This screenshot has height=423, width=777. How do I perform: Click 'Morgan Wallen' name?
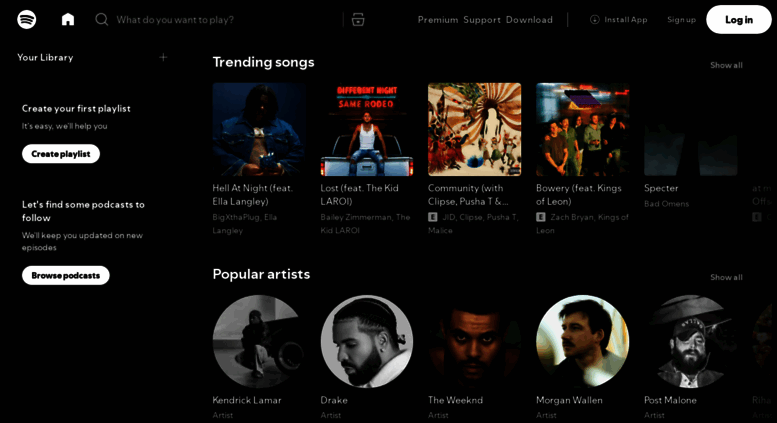[x=569, y=400]
